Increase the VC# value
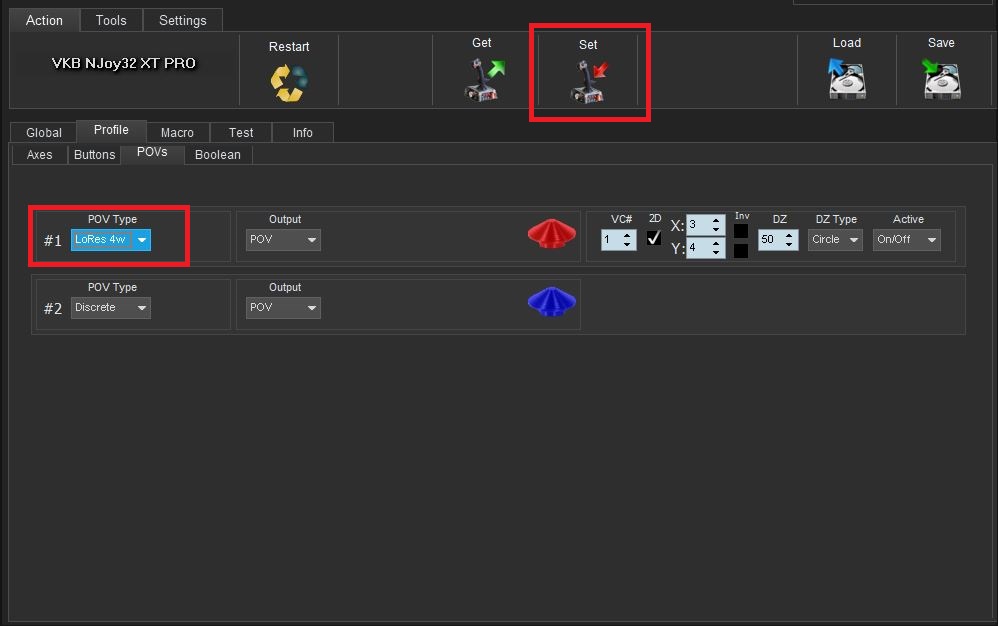Image resolution: width=998 pixels, height=626 pixels. pos(627,235)
